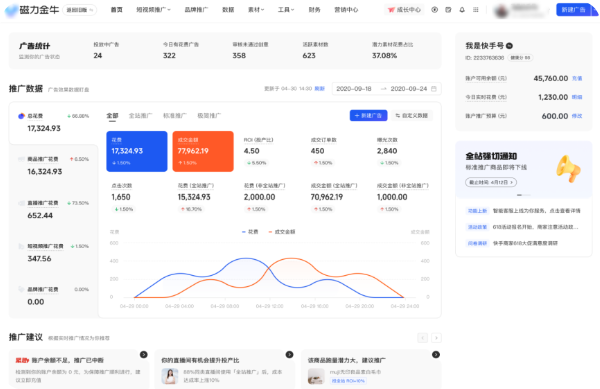Open the 财务 menu item
The width and height of the screenshot is (600, 389).
(315, 10)
